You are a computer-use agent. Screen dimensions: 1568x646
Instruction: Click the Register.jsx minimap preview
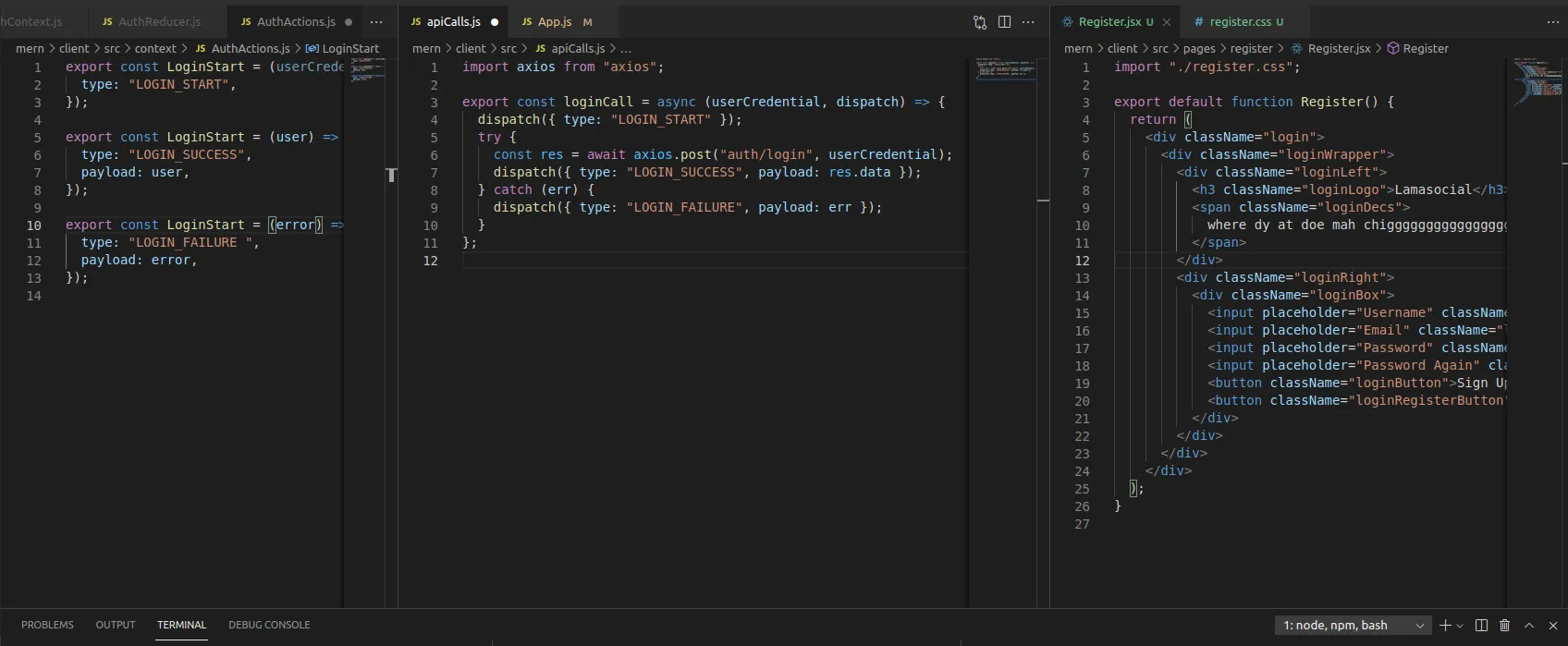pyautogui.click(x=1537, y=79)
